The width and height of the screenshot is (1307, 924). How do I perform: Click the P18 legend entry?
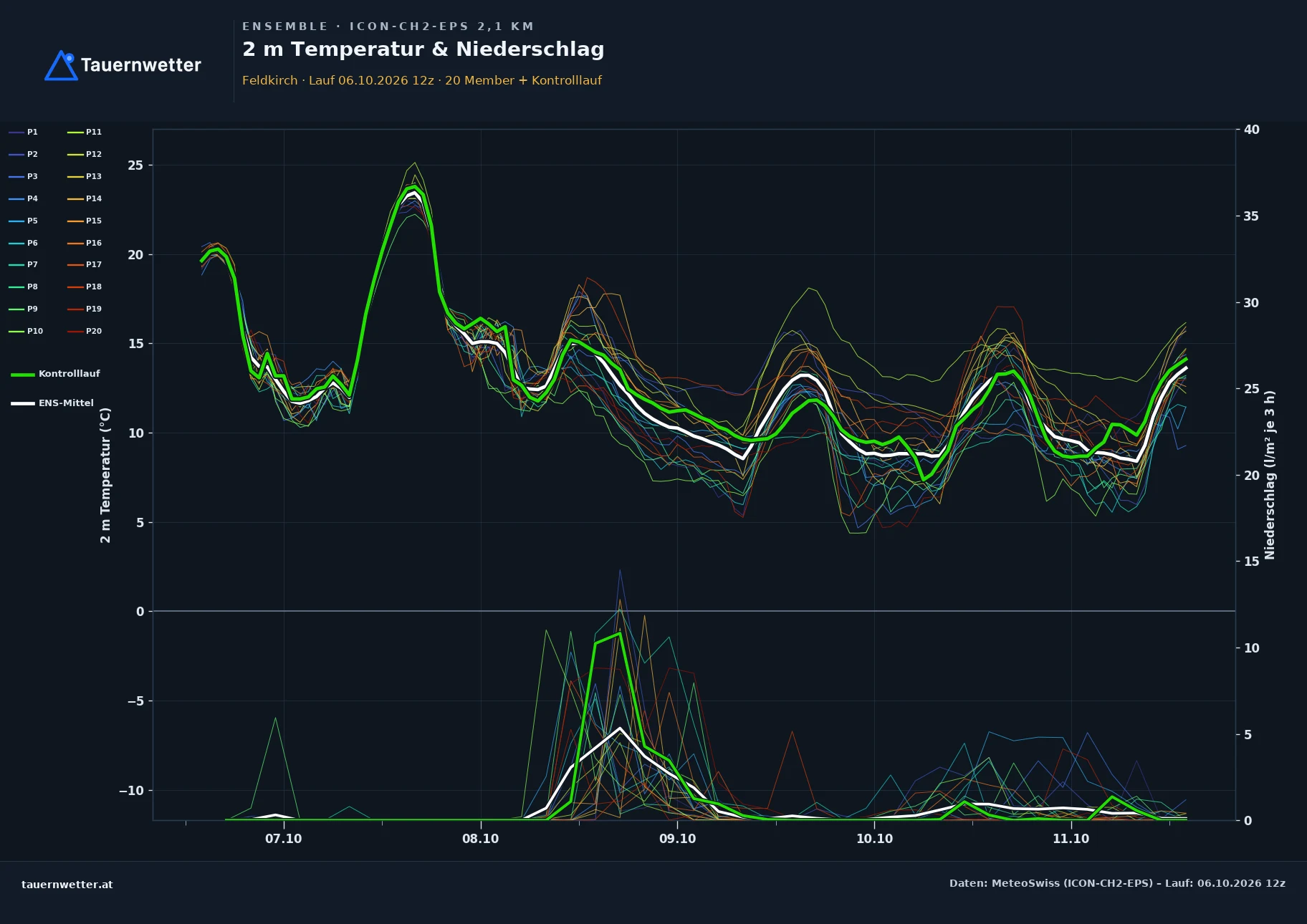[x=85, y=287]
